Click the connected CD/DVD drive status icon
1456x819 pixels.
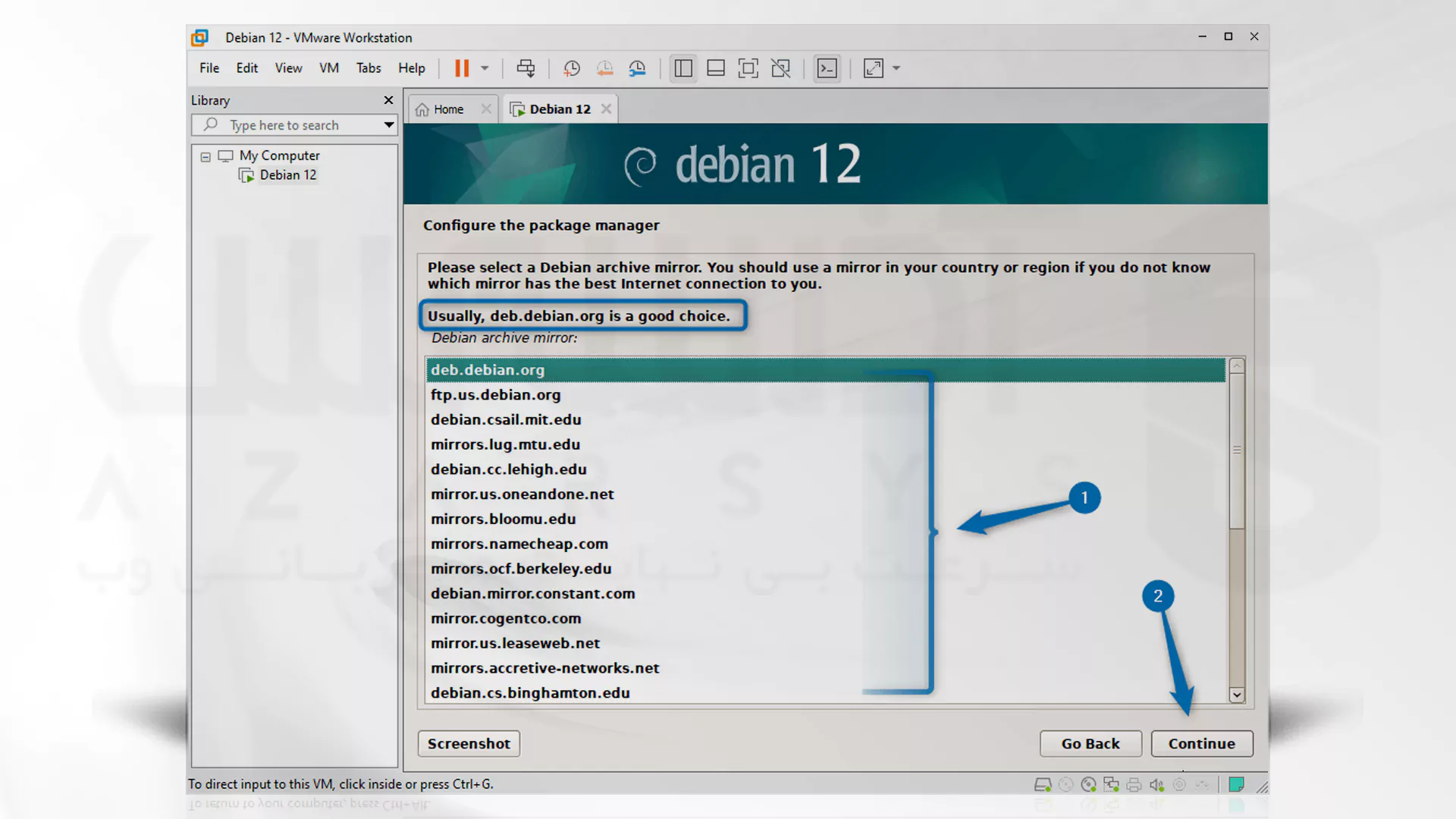click(1088, 785)
